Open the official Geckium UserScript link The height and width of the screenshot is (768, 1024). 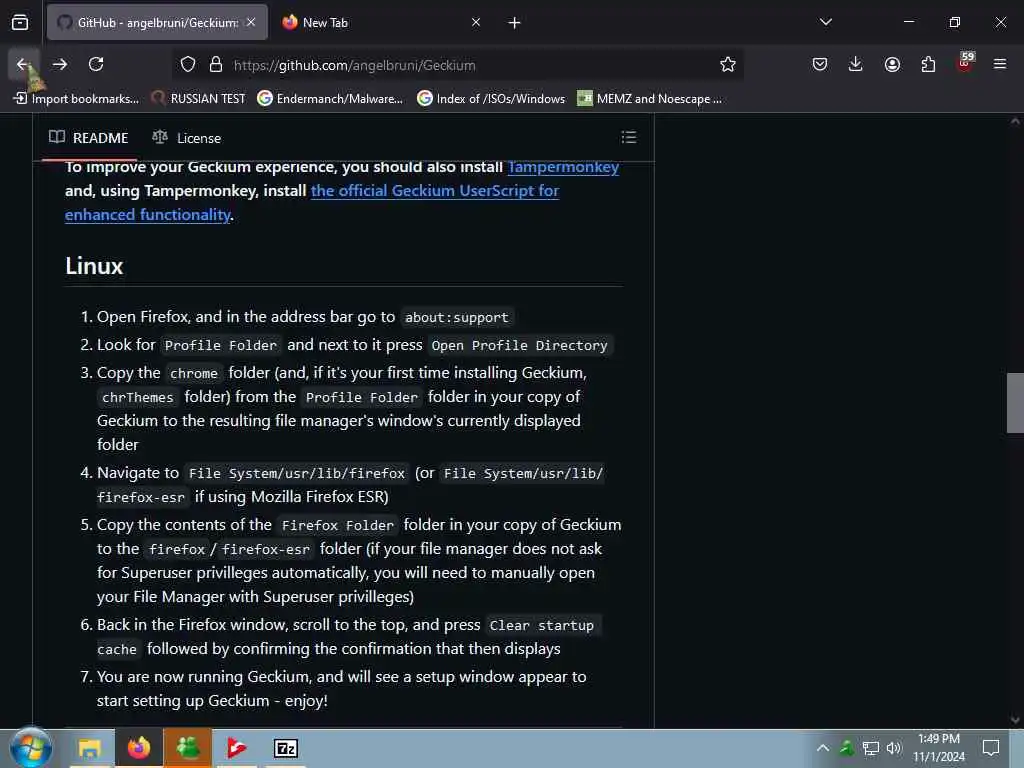coord(435,191)
